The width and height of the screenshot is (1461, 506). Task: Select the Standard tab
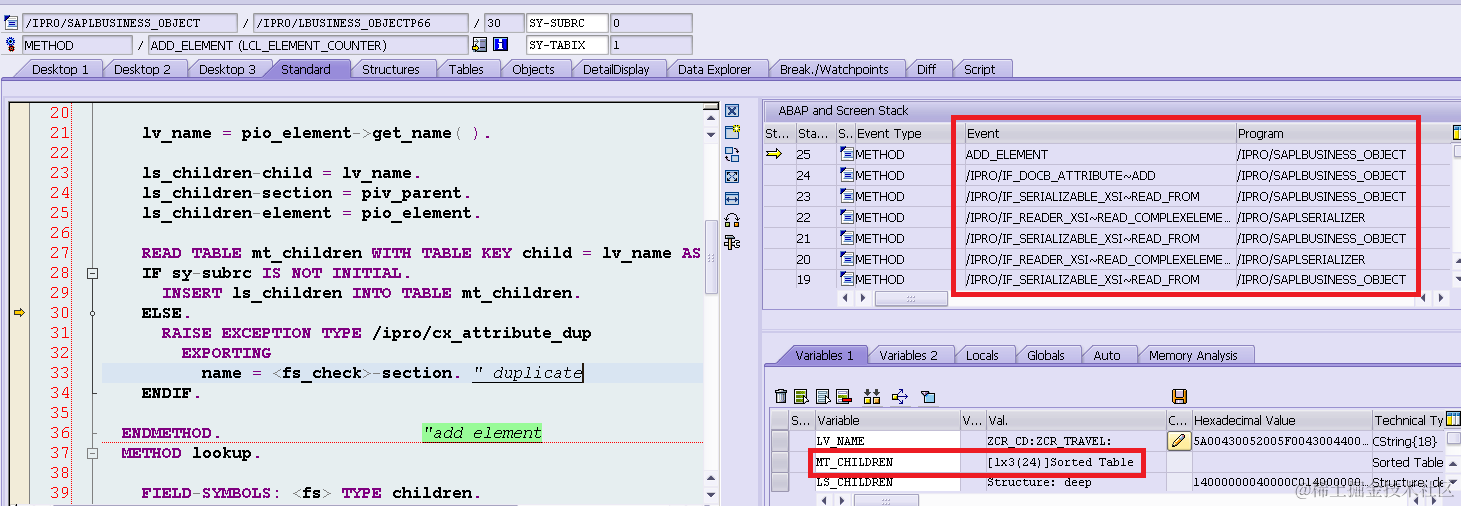point(306,69)
